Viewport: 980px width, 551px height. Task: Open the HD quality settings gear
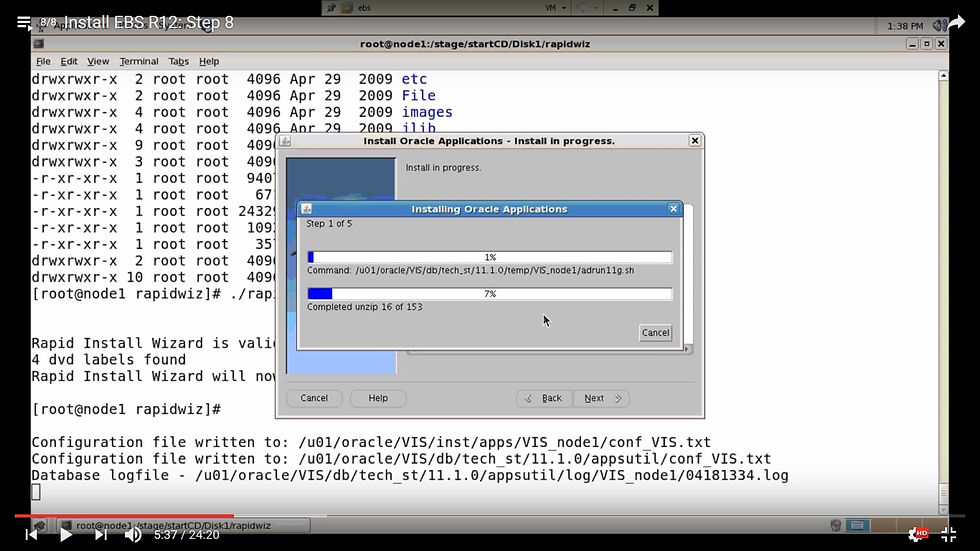click(x=917, y=534)
